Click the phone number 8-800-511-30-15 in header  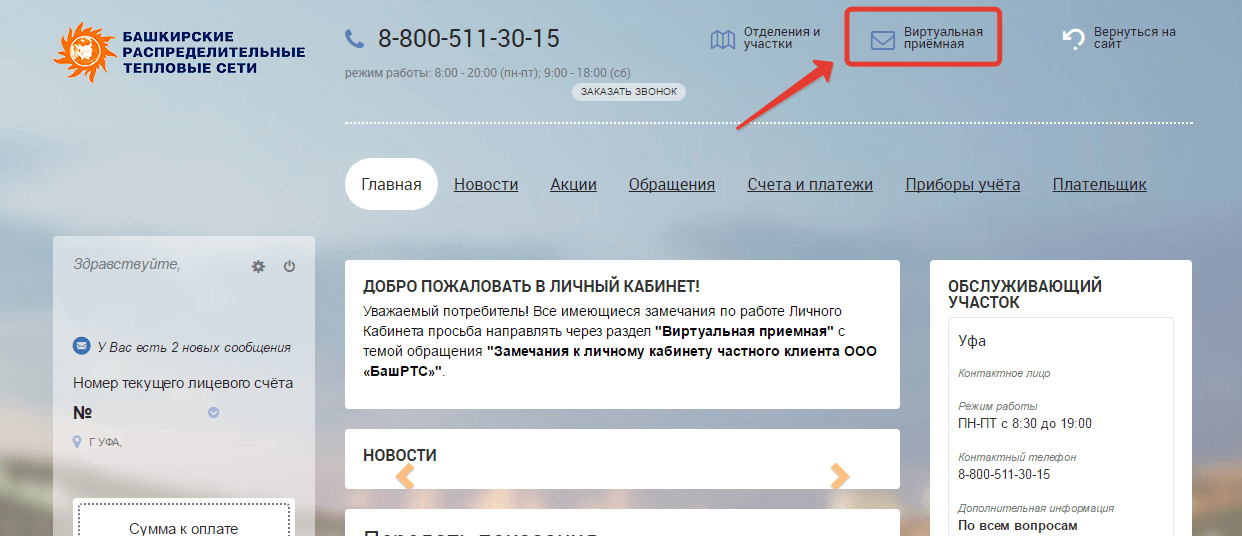pyautogui.click(x=469, y=39)
